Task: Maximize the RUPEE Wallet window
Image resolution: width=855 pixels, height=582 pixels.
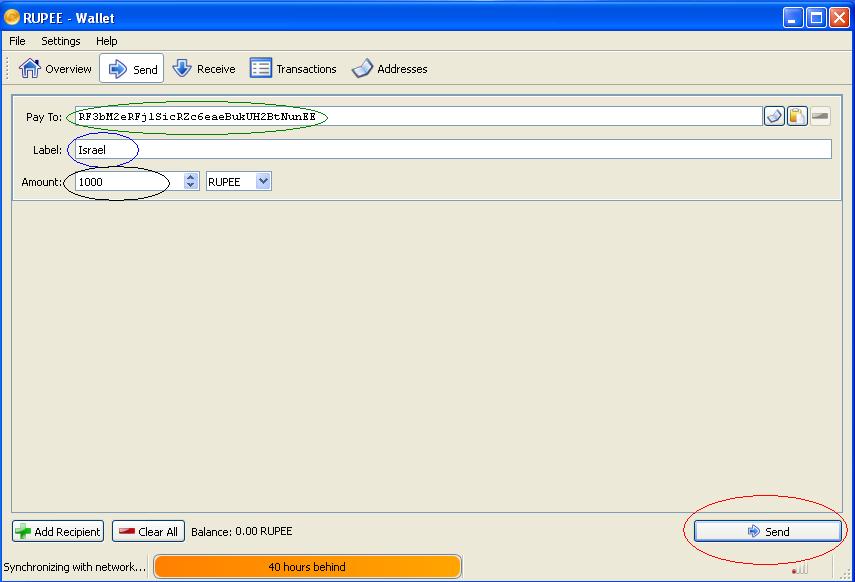Action: coord(816,17)
